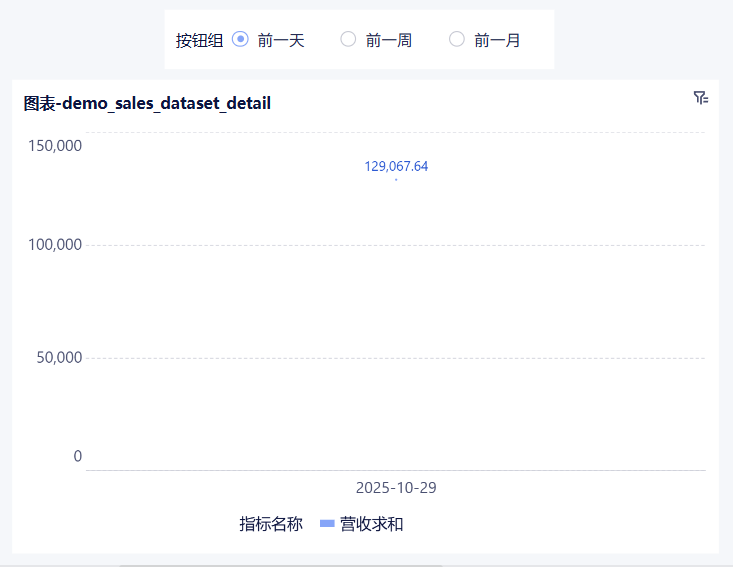Screen dimensions: 733x567
Task: Click the data point below 129,067.64
Action: 396,180
